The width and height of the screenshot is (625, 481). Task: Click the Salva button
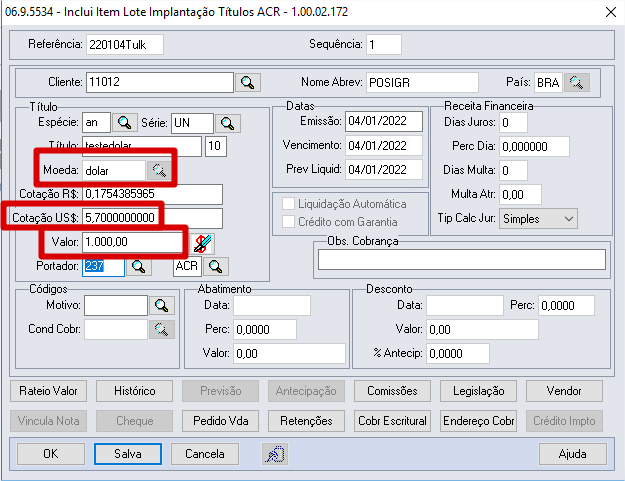tap(128, 454)
